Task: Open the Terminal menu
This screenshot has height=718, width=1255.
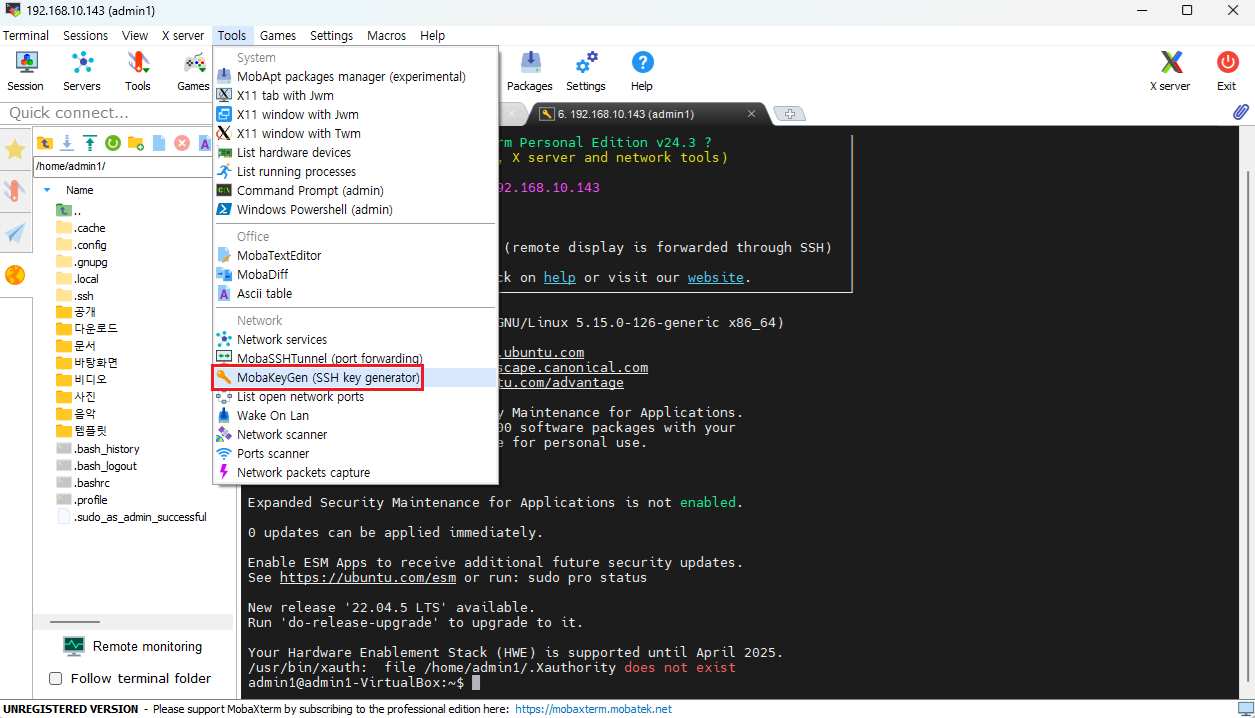Action: coord(25,35)
